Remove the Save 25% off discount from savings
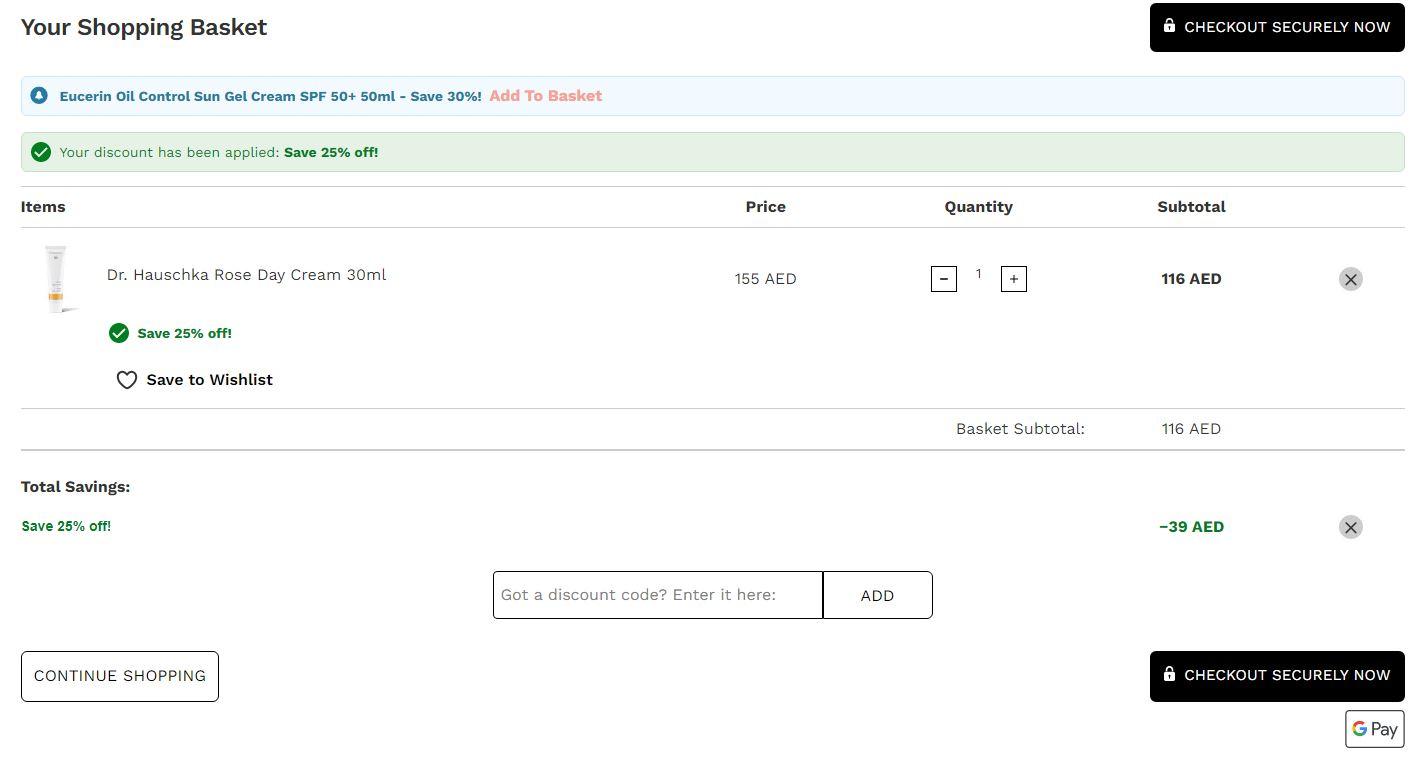This screenshot has width=1421, height=774. [1351, 527]
